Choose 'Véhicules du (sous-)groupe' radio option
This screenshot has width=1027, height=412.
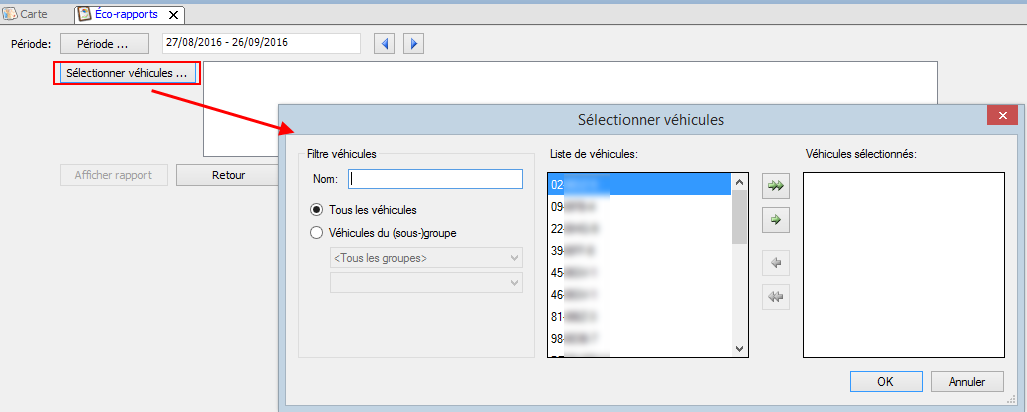(x=317, y=233)
